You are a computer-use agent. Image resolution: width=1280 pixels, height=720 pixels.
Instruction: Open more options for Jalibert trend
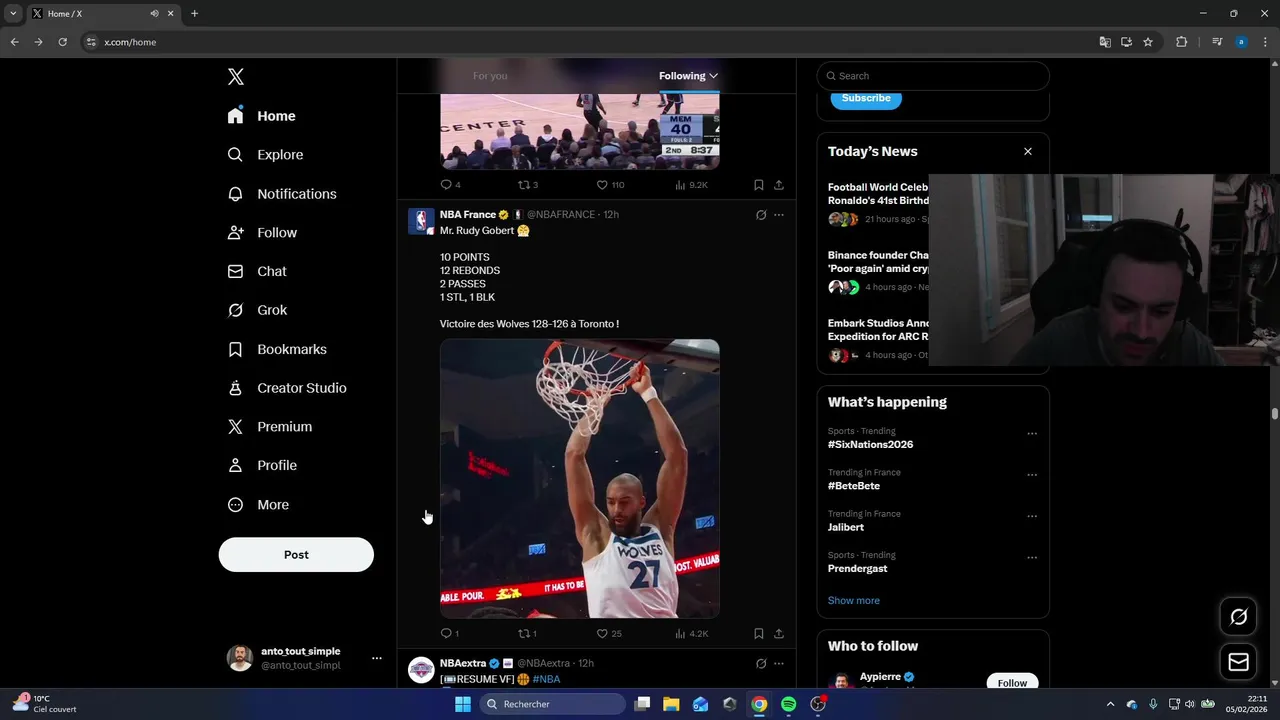pyautogui.click(x=1032, y=516)
